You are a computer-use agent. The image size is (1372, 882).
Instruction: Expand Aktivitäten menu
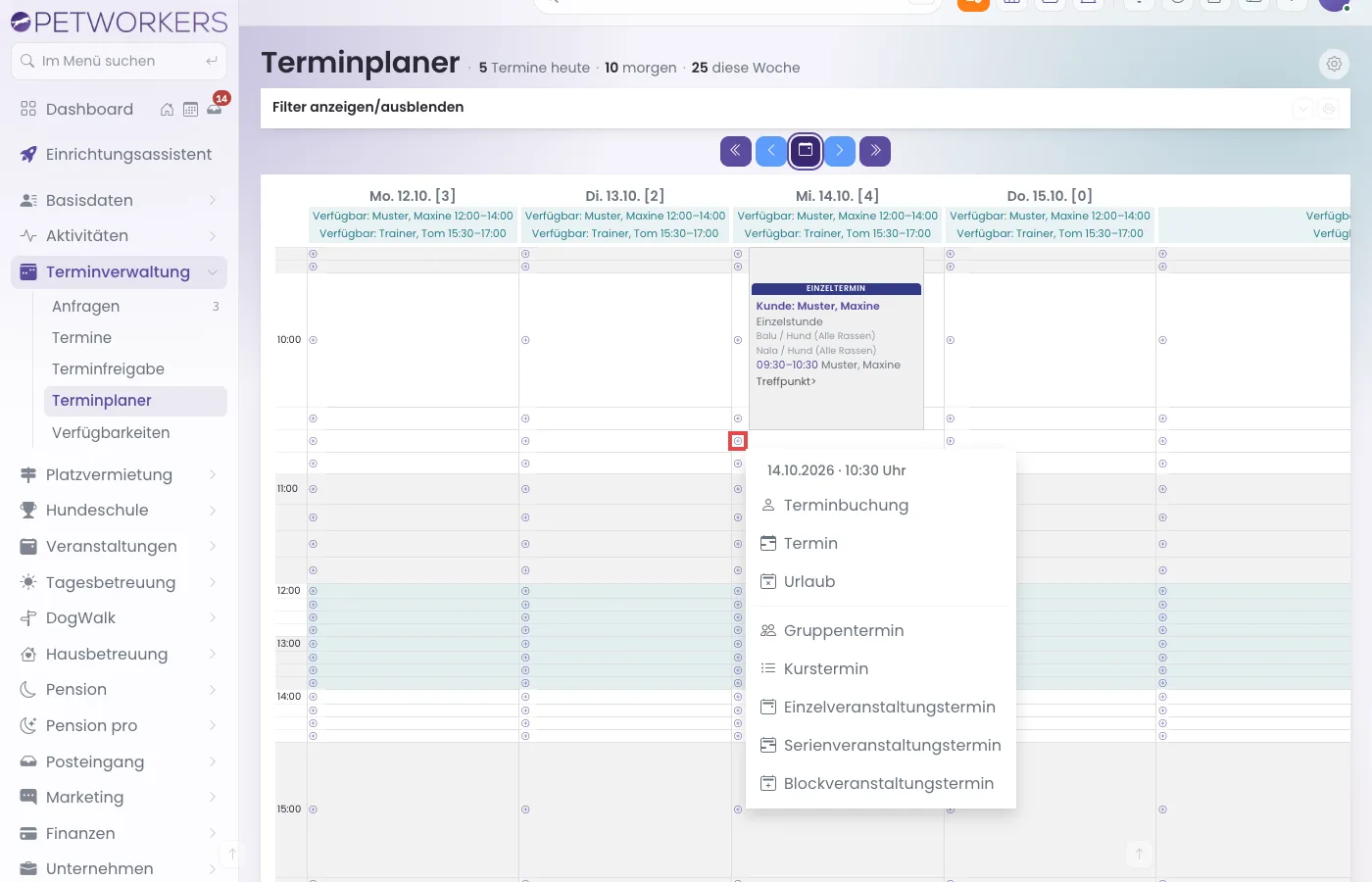(x=119, y=235)
